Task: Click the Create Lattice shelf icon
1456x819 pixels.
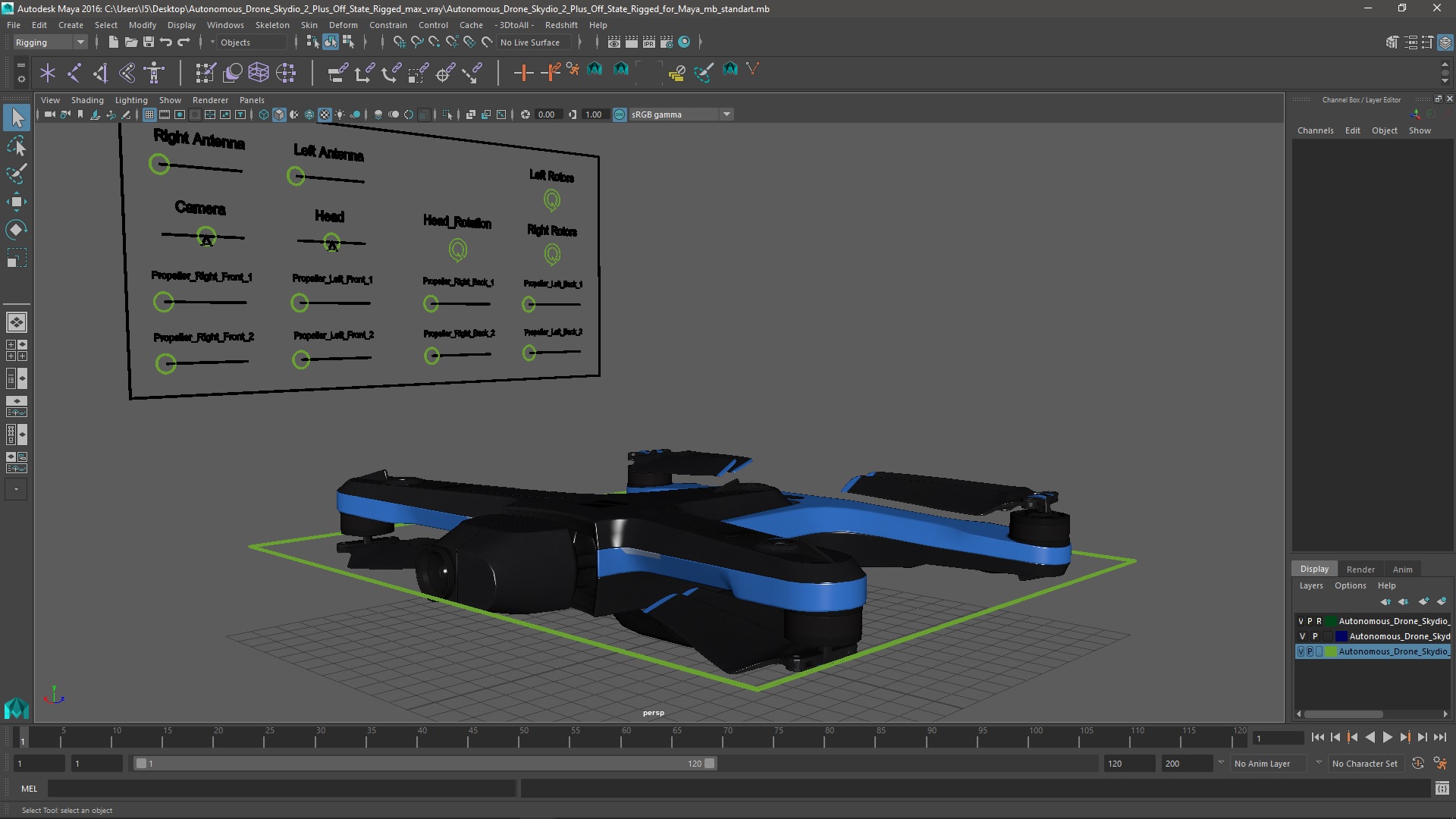Action: pyautogui.click(x=259, y=73)
